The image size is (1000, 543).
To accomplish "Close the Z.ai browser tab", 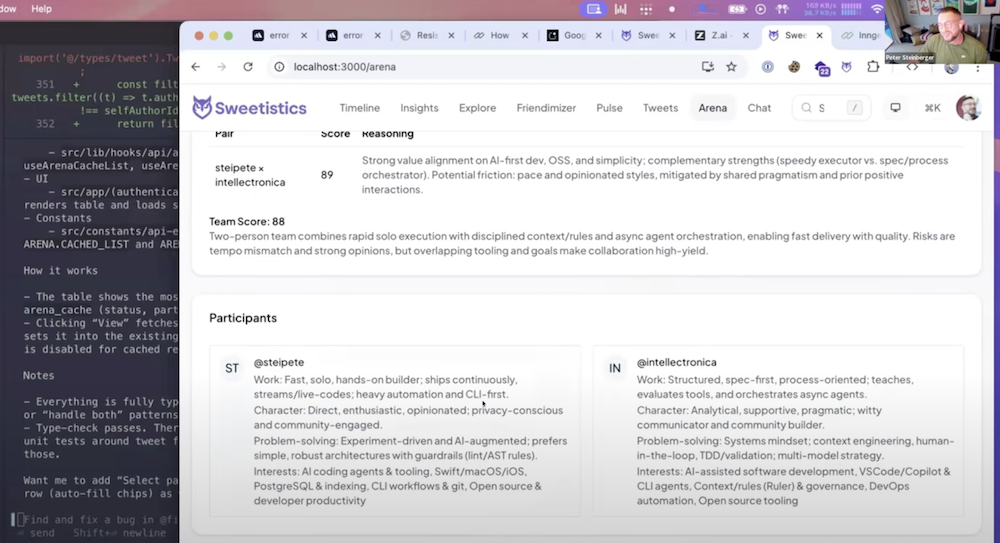I will pos(745,35).
